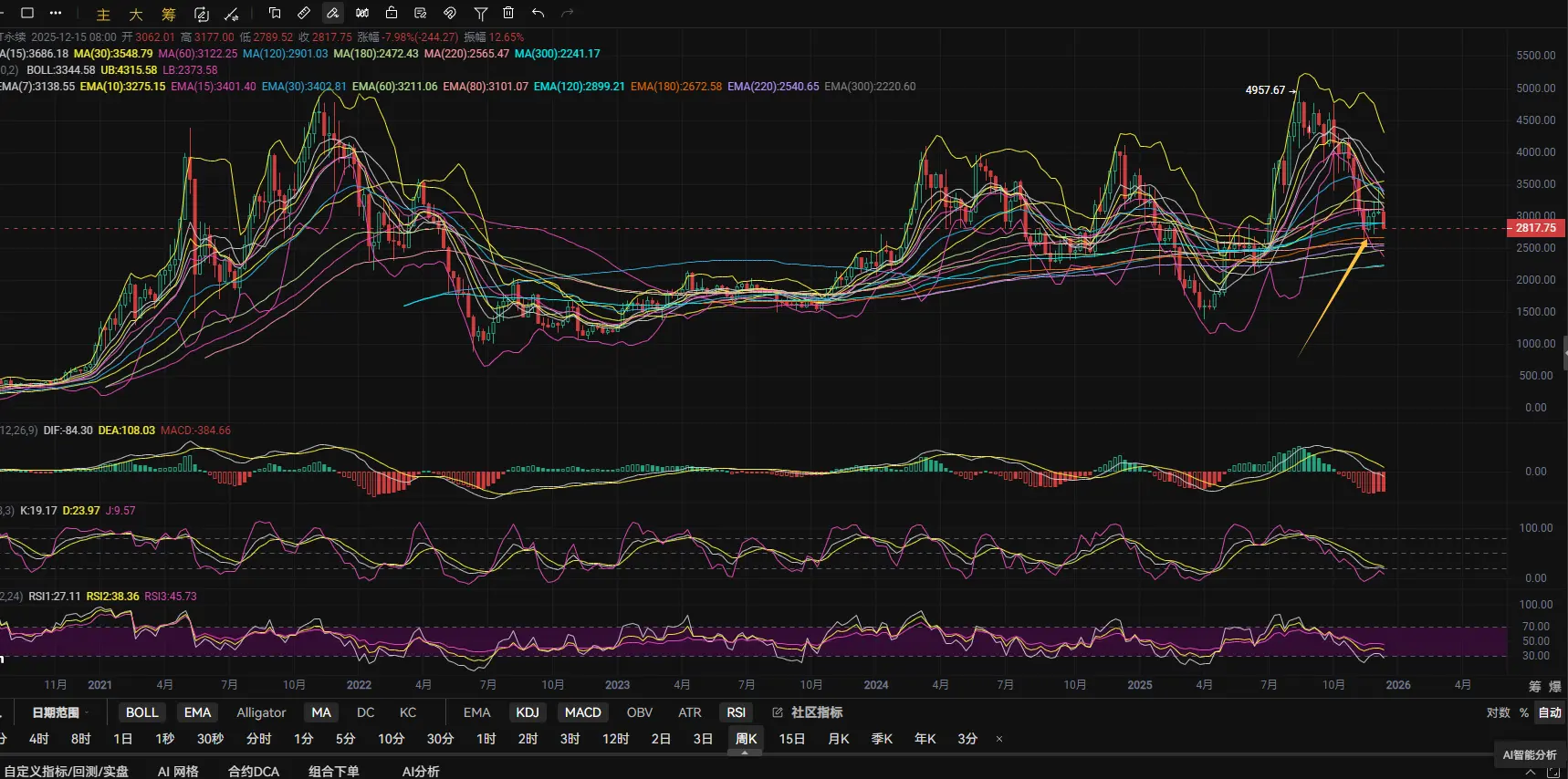Expand panel with bottom-right up chevron
This screenshot has width=1568, height=779.
[x=1531, y=772]
